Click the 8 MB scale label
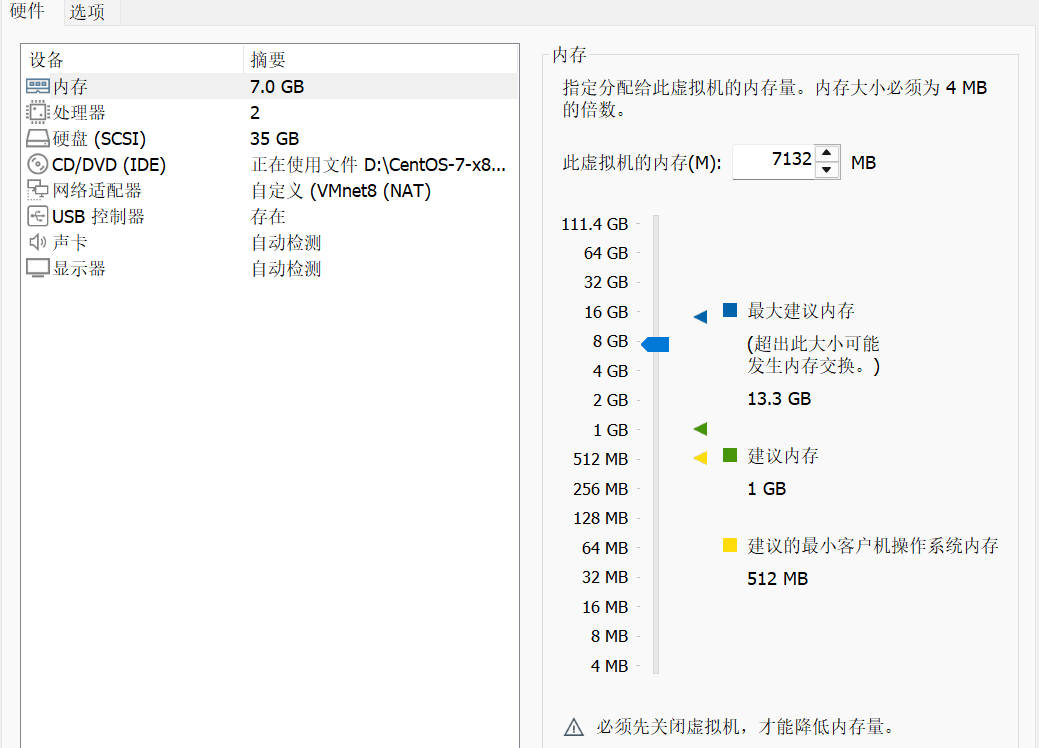Screen dimensions: 1039x748 [609, 636]
